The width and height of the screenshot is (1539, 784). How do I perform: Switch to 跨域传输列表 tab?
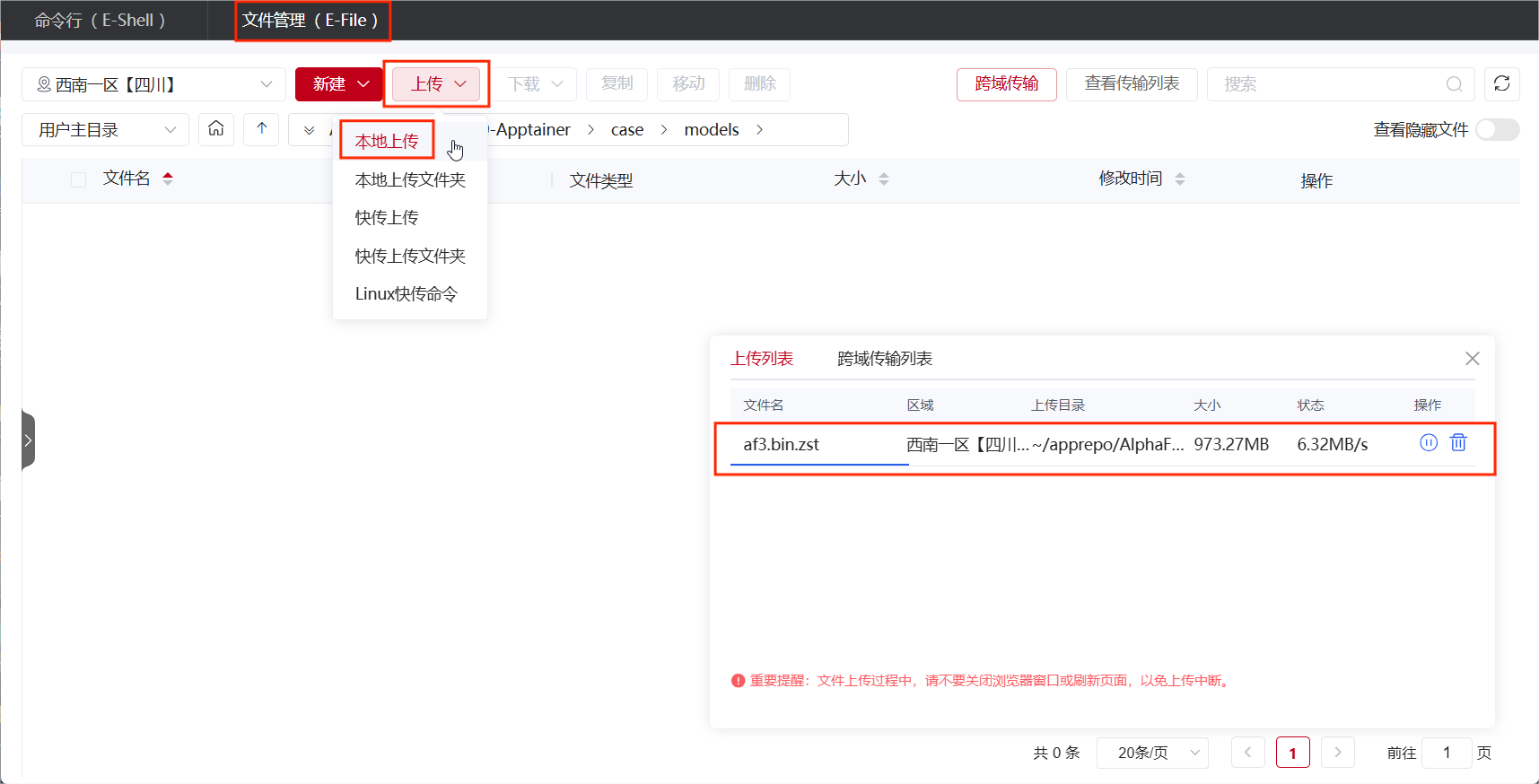point(884,359)
